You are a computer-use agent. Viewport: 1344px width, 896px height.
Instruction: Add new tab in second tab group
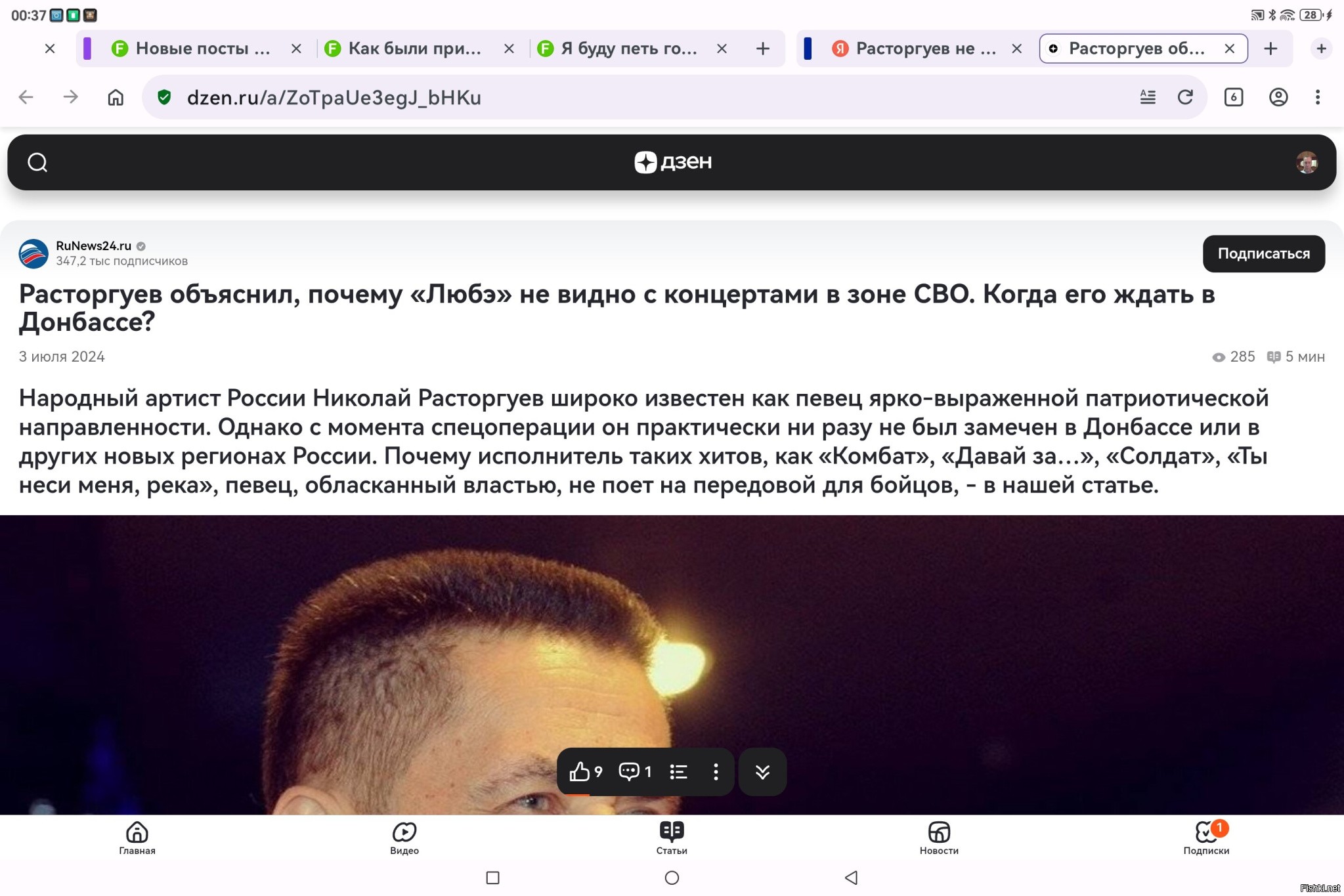pos(1270,49)
